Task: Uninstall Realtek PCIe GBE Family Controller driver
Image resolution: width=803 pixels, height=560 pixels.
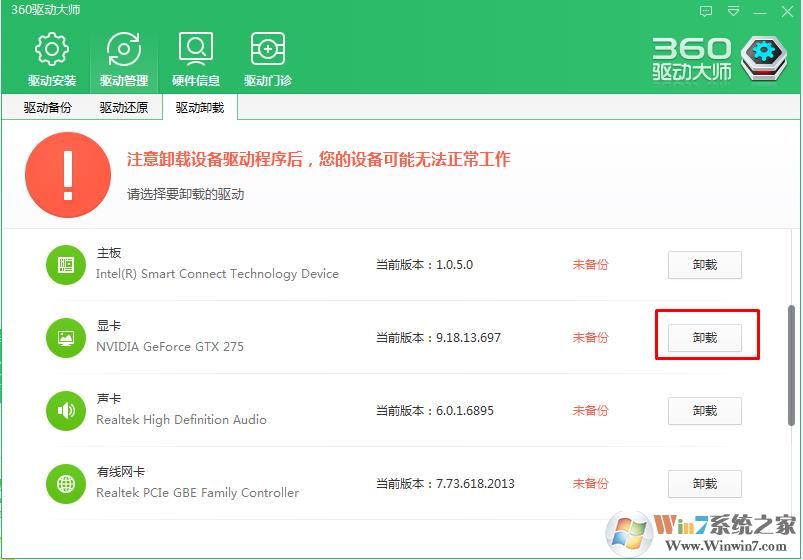Action: tap(705, 484)
